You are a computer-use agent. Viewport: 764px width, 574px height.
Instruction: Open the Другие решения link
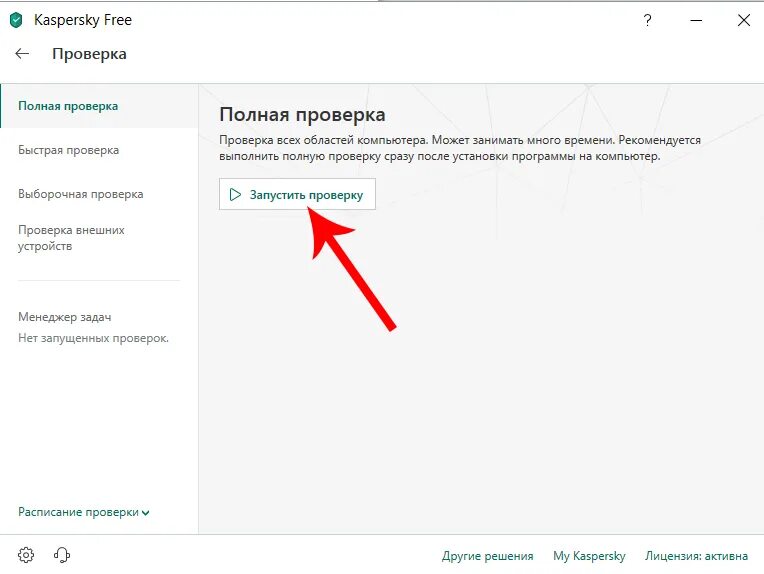click(487, 555)
